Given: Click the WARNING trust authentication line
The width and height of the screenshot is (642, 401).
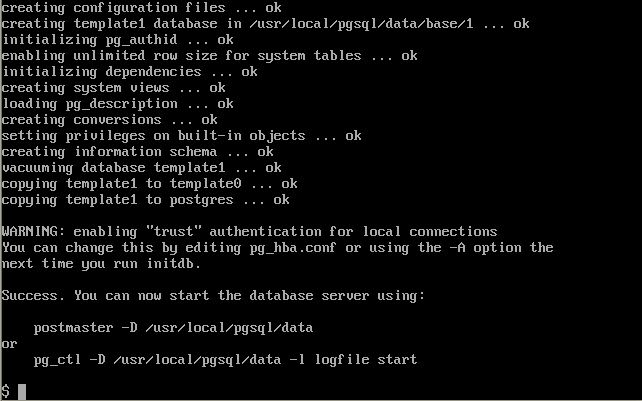Looking at the screenshot, I should pyautogui.click(x=249, y=232).
